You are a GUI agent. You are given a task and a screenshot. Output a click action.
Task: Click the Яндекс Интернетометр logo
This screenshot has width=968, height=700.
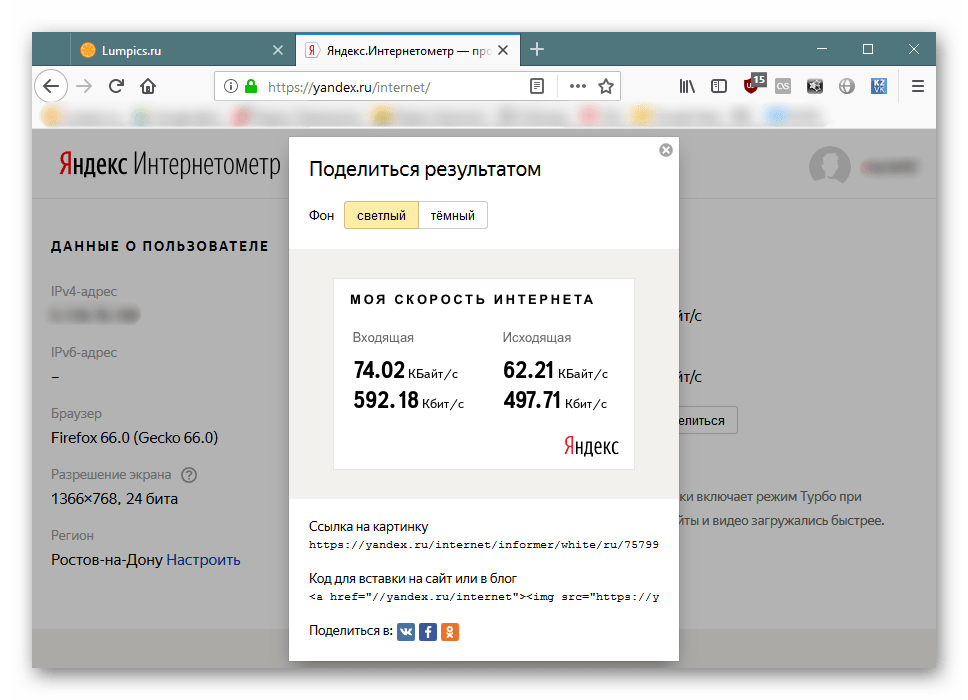coord(170,165)
